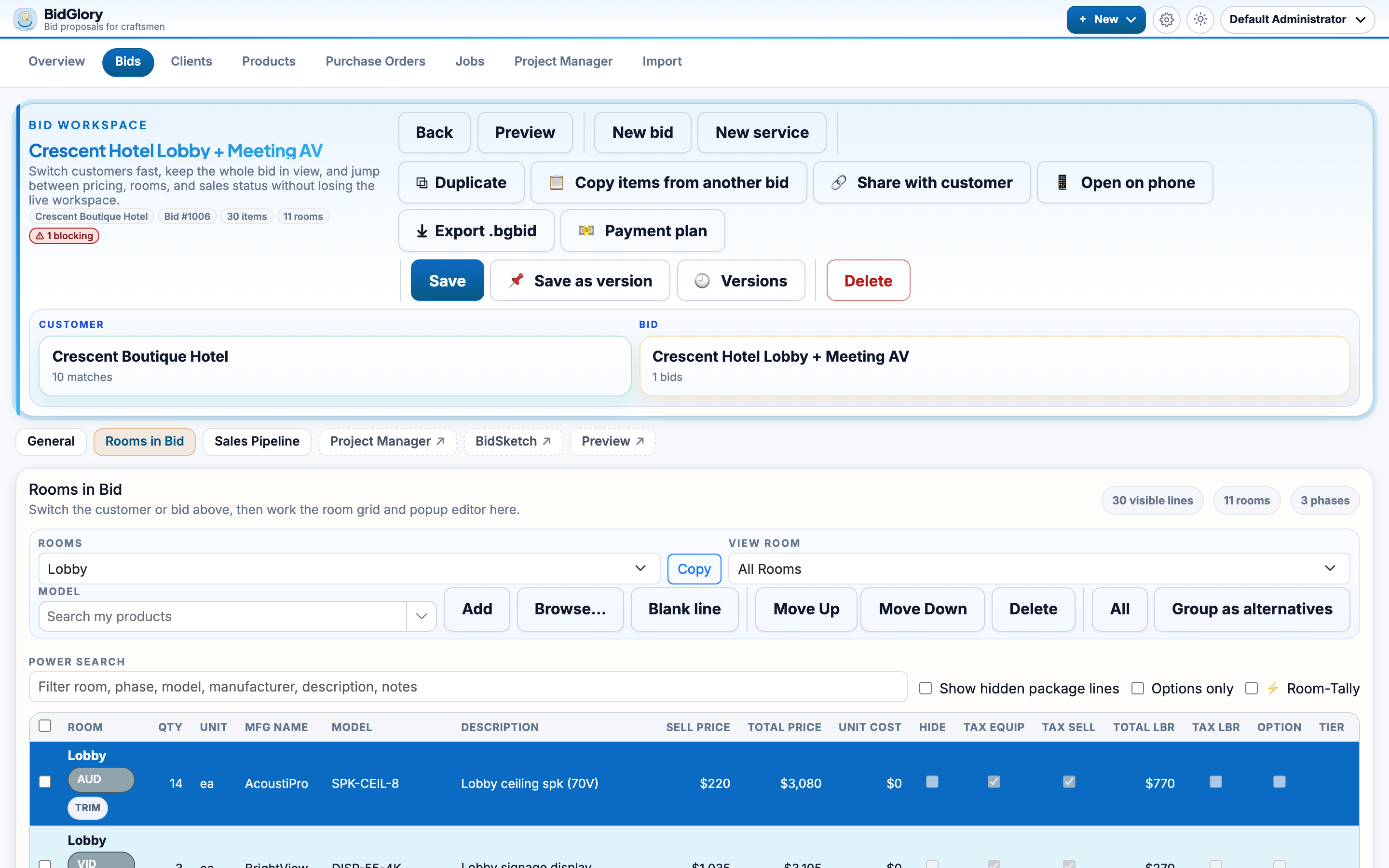Click the Group as alternatives button

point(1252,609)
